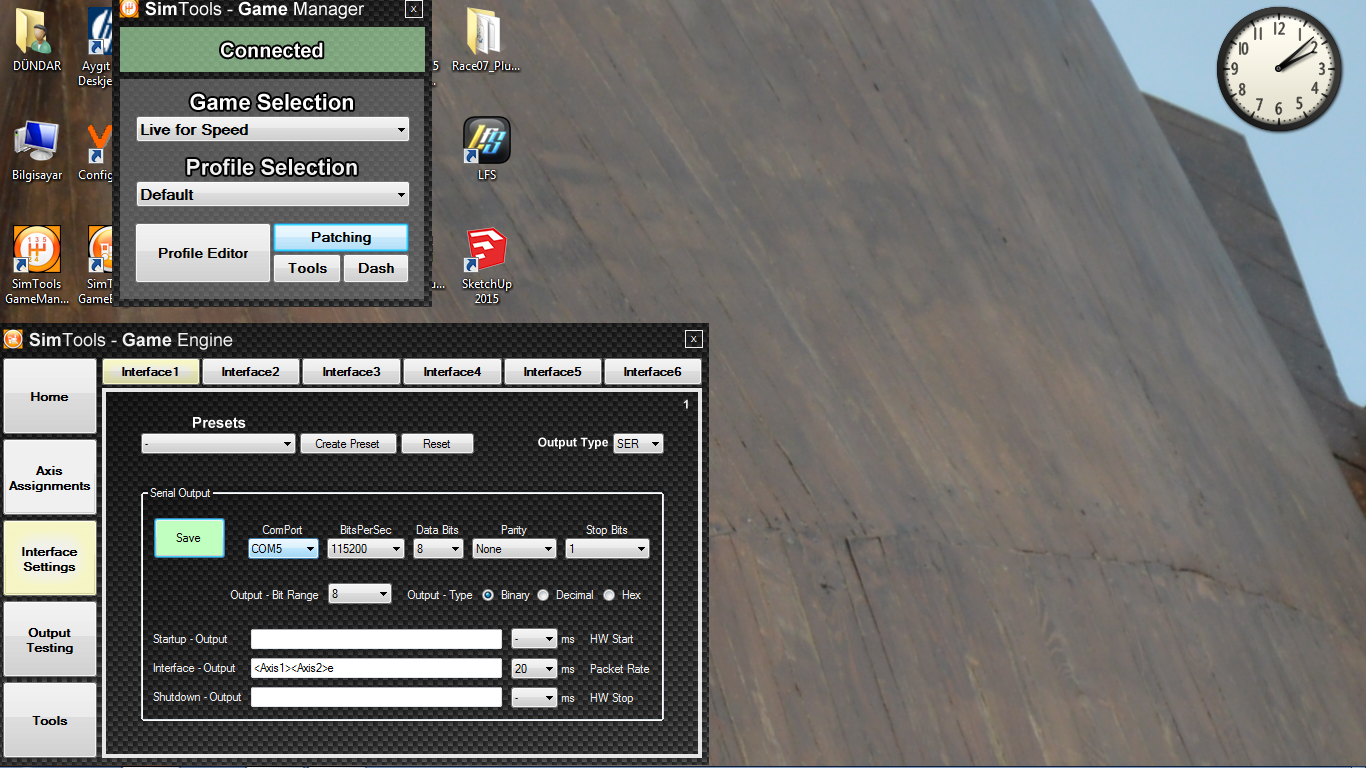This screenshot has width=1366, height=768.
Task: Open the DÜNDAR user folder icon
Action: coord(37,40)
